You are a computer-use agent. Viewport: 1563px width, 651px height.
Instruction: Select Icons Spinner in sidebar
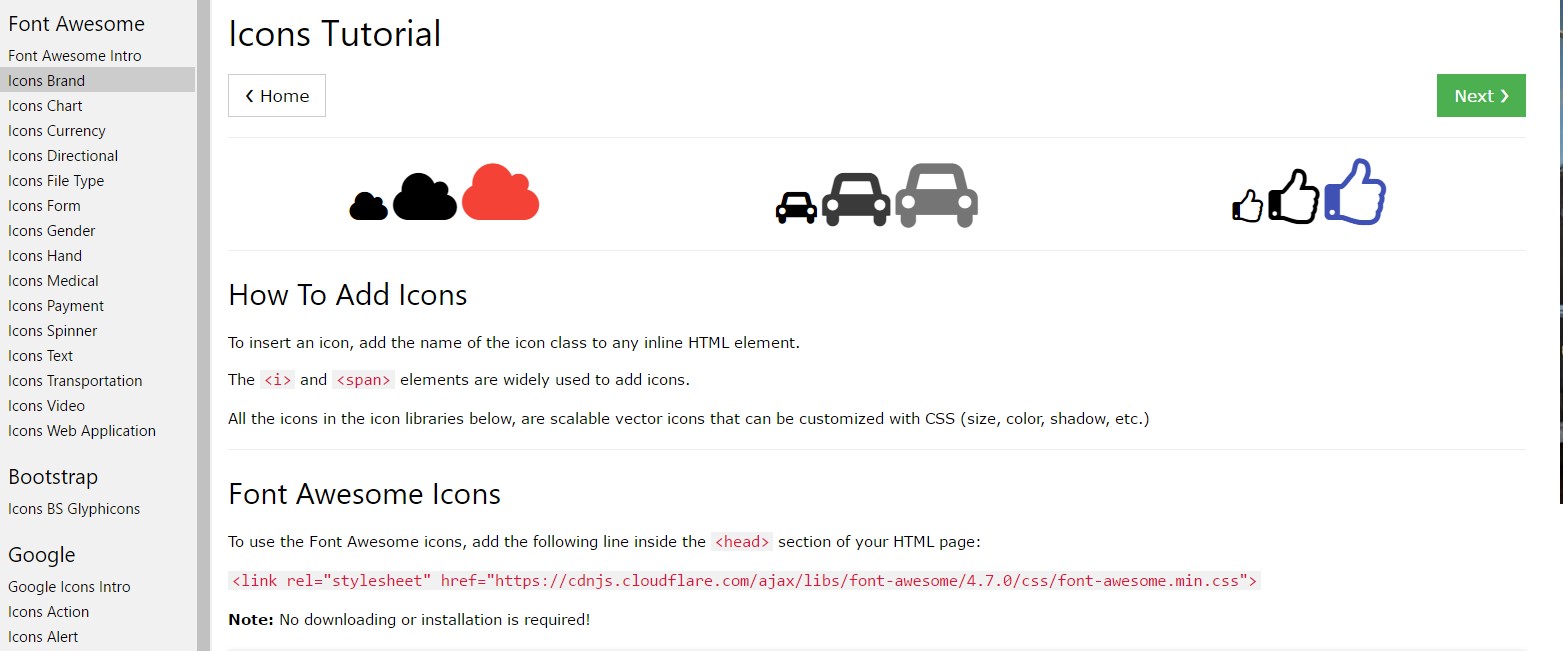click(53, 331)
